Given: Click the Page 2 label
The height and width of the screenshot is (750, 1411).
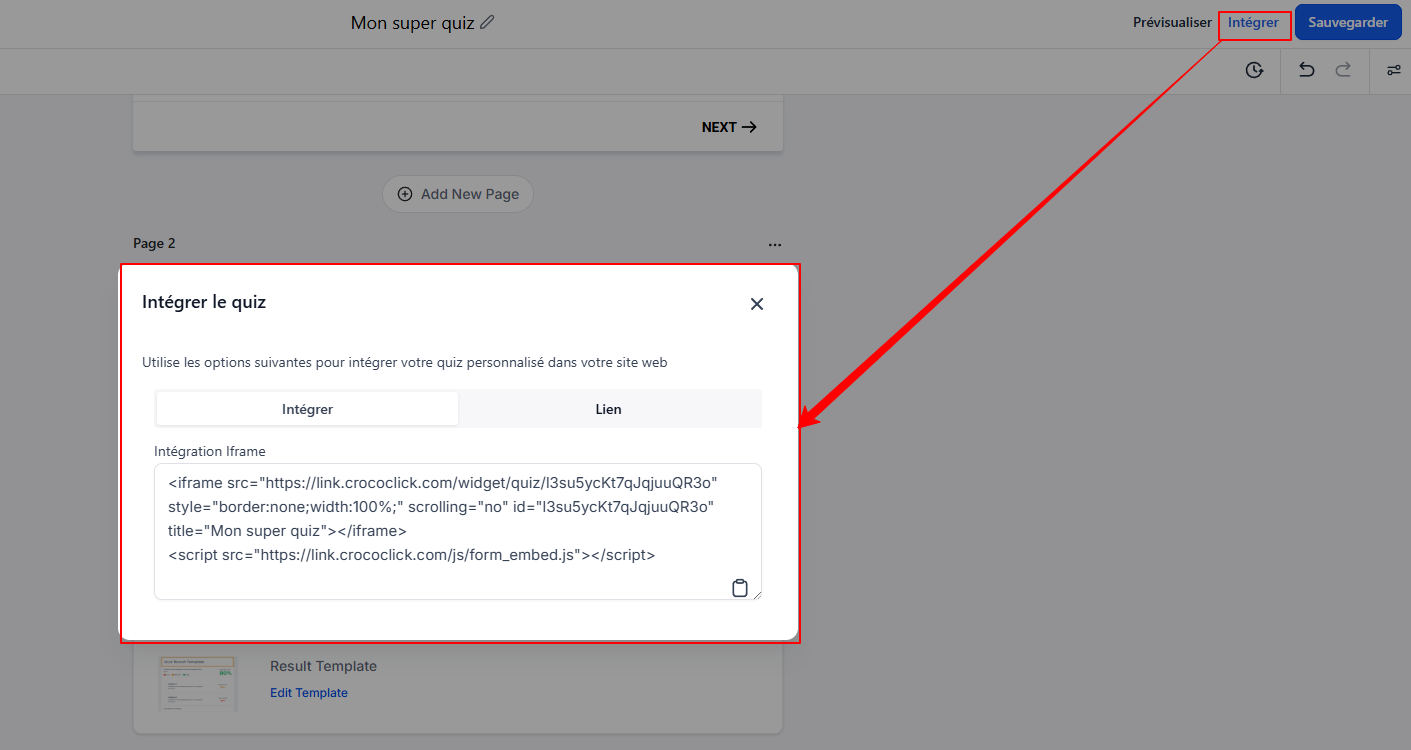Looking at the screenshot, I should pyautogui.click(x=154, y=243).
